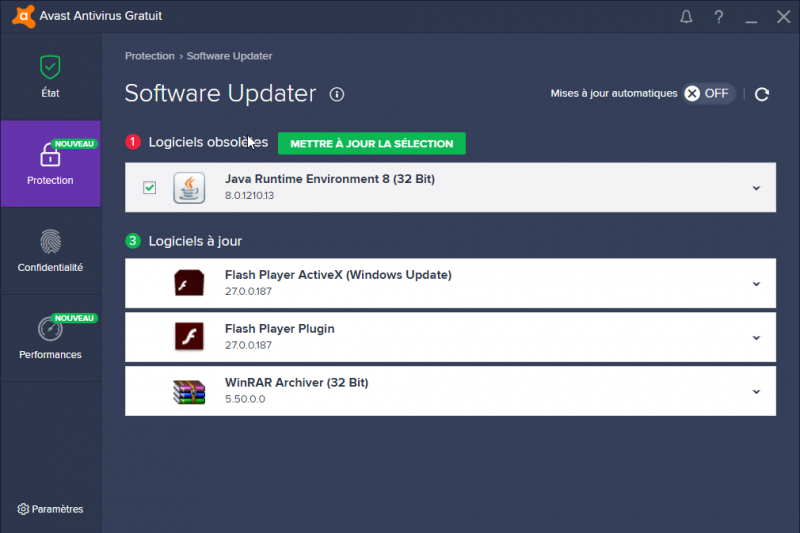Click WinRAR version 5.50.0.0
The width and height of the screenshot is (800, 533).
tap(245, 399)
